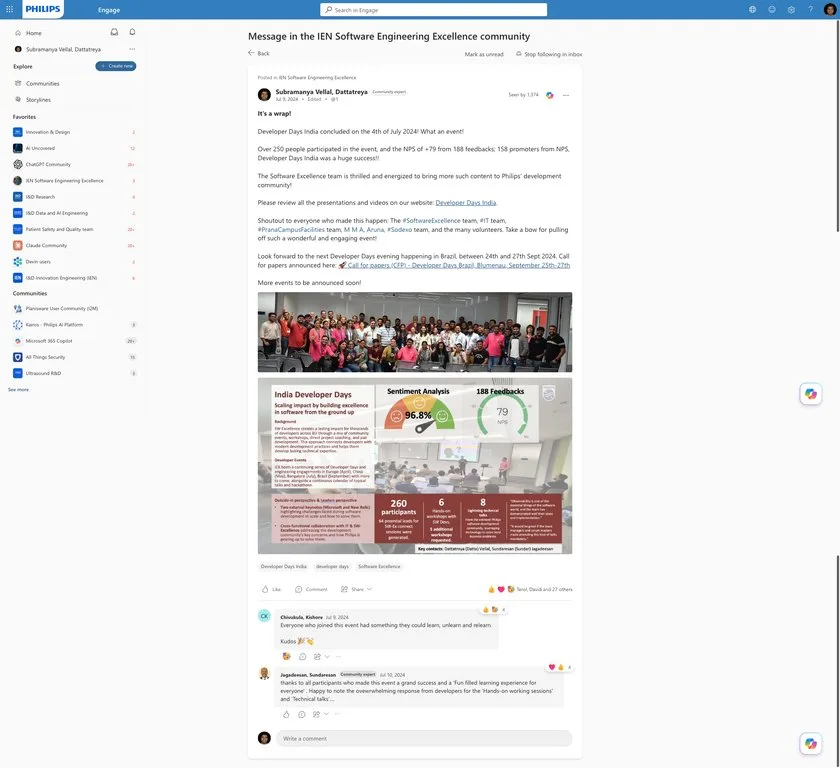This screenshot has width=840, height=768.
Task: Click commenter name Jagadeesan, Sundaresan
Action: [308, 675]
